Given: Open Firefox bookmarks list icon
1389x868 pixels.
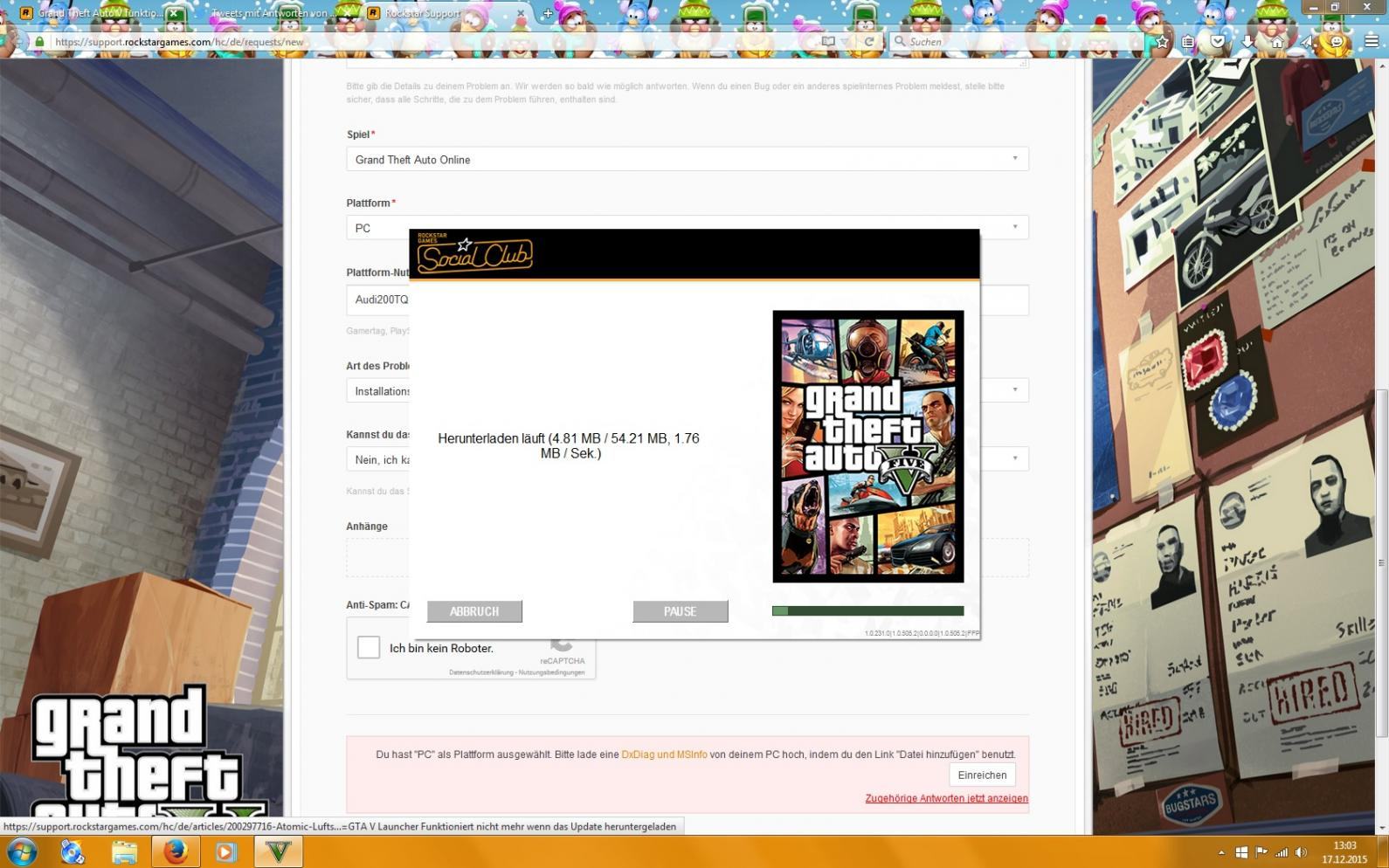Looking at the screenshot, I should (1188, 41).
